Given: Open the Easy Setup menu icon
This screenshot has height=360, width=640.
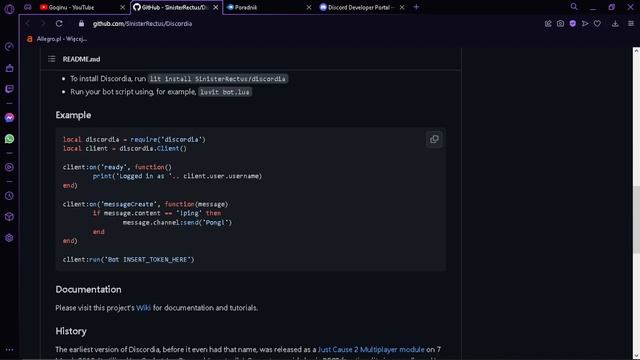Looking at the screenshot, I should pyautogui.click(x=631, y=24).
